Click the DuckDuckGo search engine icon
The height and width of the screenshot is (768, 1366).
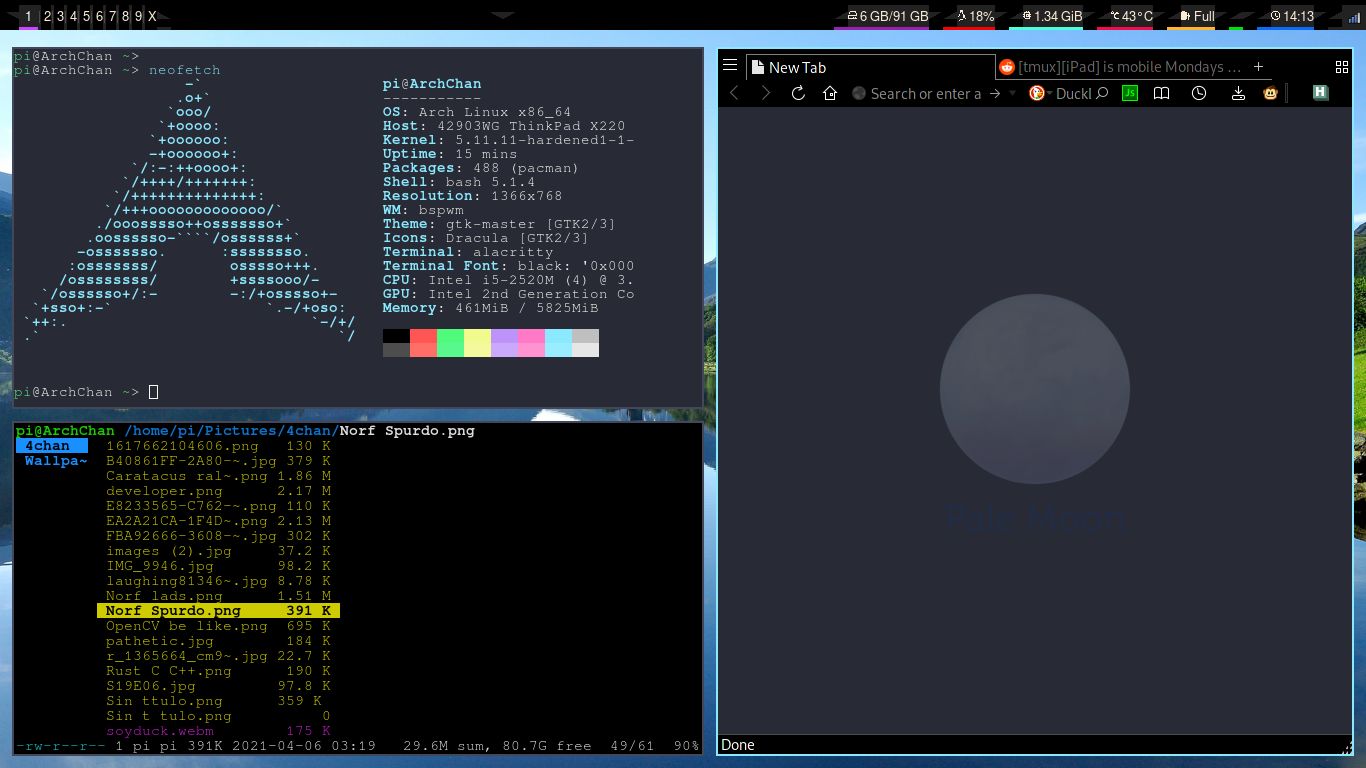[1036, 92]
